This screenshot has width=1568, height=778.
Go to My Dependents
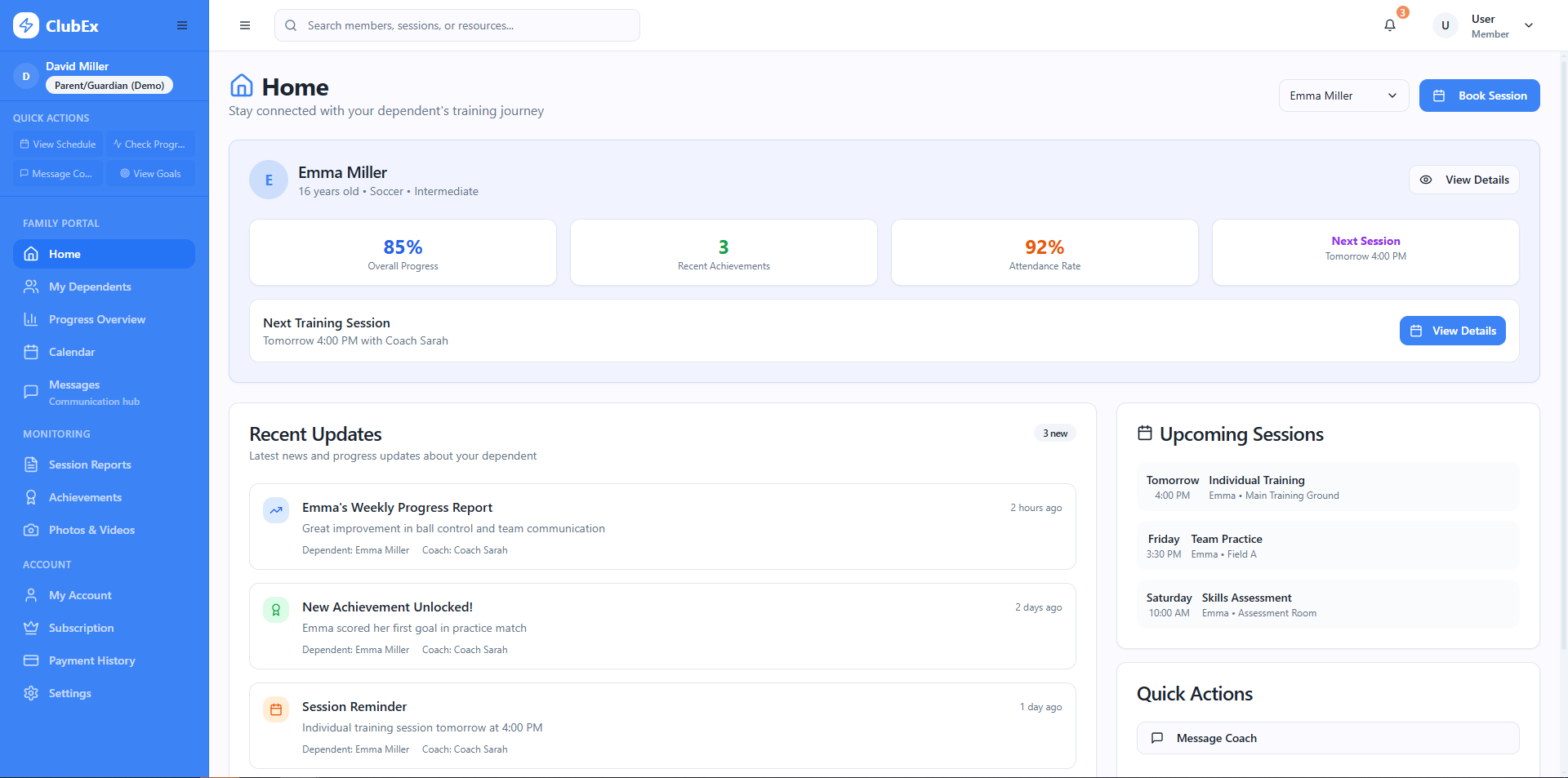pyautogui.click(x=104, y=287)
